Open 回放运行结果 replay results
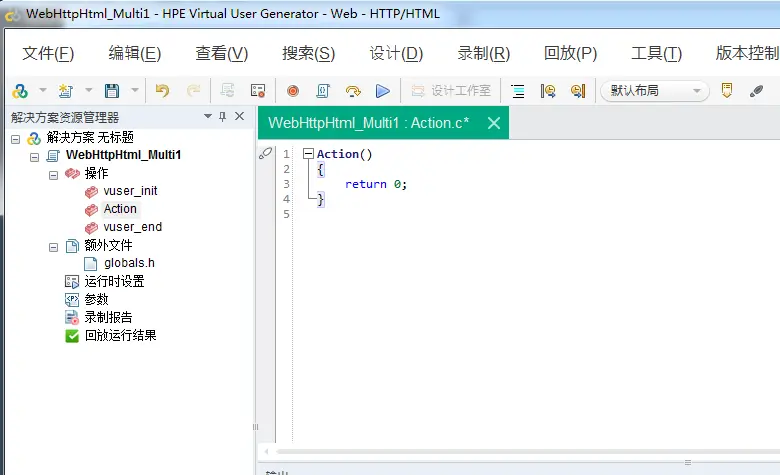Viewport: 780px width, 475px height. (120, 336)
